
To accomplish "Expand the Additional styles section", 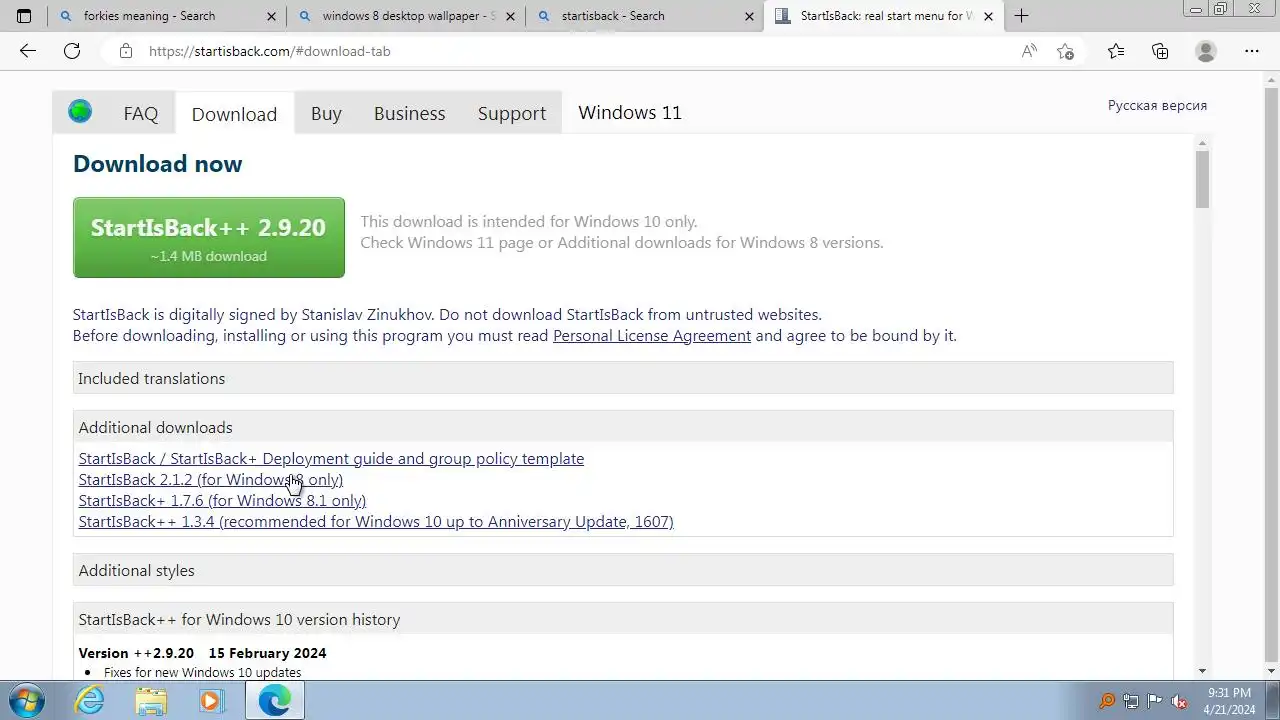I will pyautogui.click(x=623, y=570).
